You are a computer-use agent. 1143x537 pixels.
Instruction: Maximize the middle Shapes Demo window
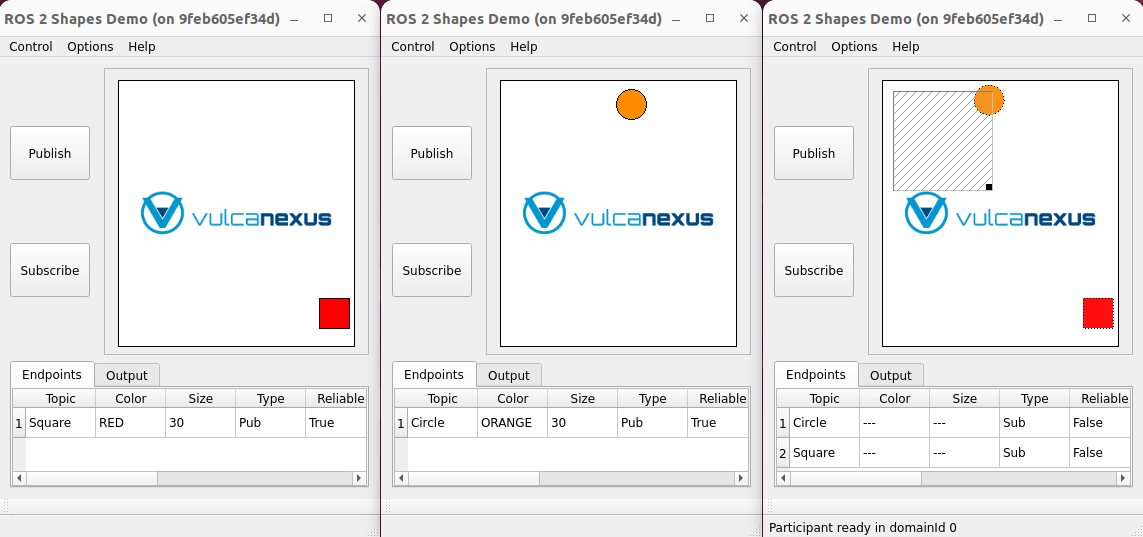[710, 18]
